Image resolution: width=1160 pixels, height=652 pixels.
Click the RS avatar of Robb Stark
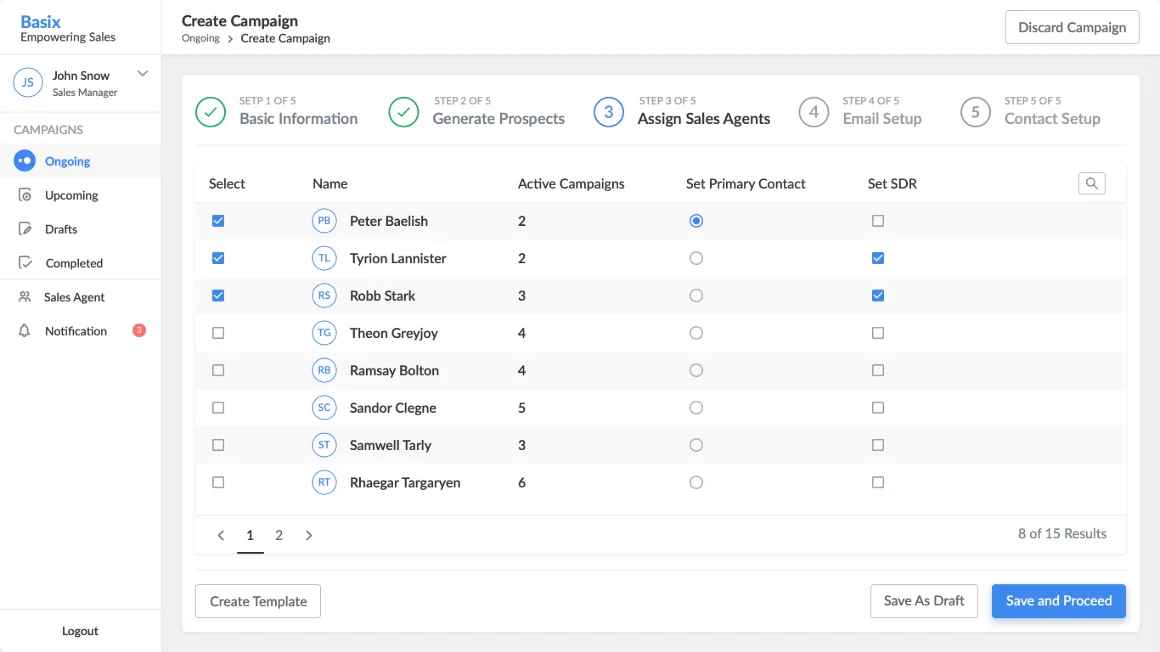pyautogui.click(x=324, y=295)
